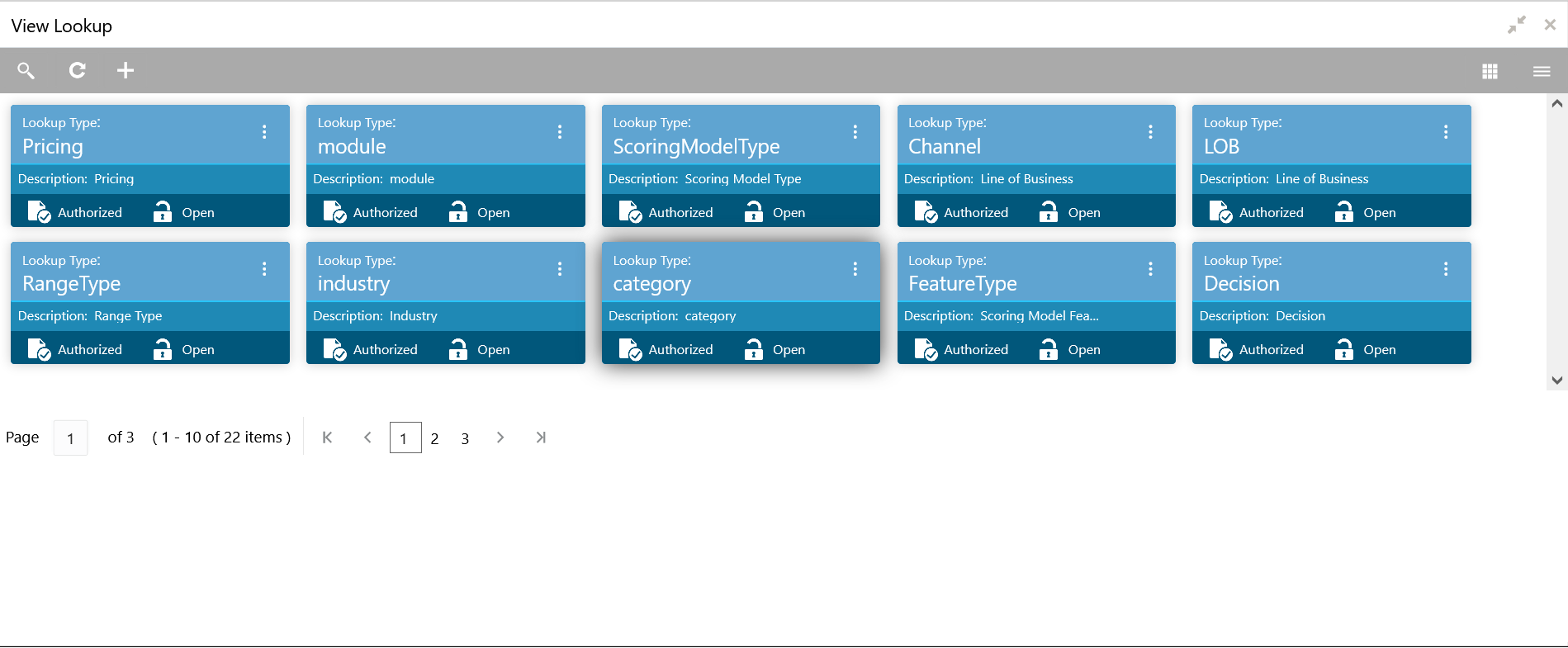Click the module lookup title
This screenshot has width=1568, height=648.
(352, 147)
